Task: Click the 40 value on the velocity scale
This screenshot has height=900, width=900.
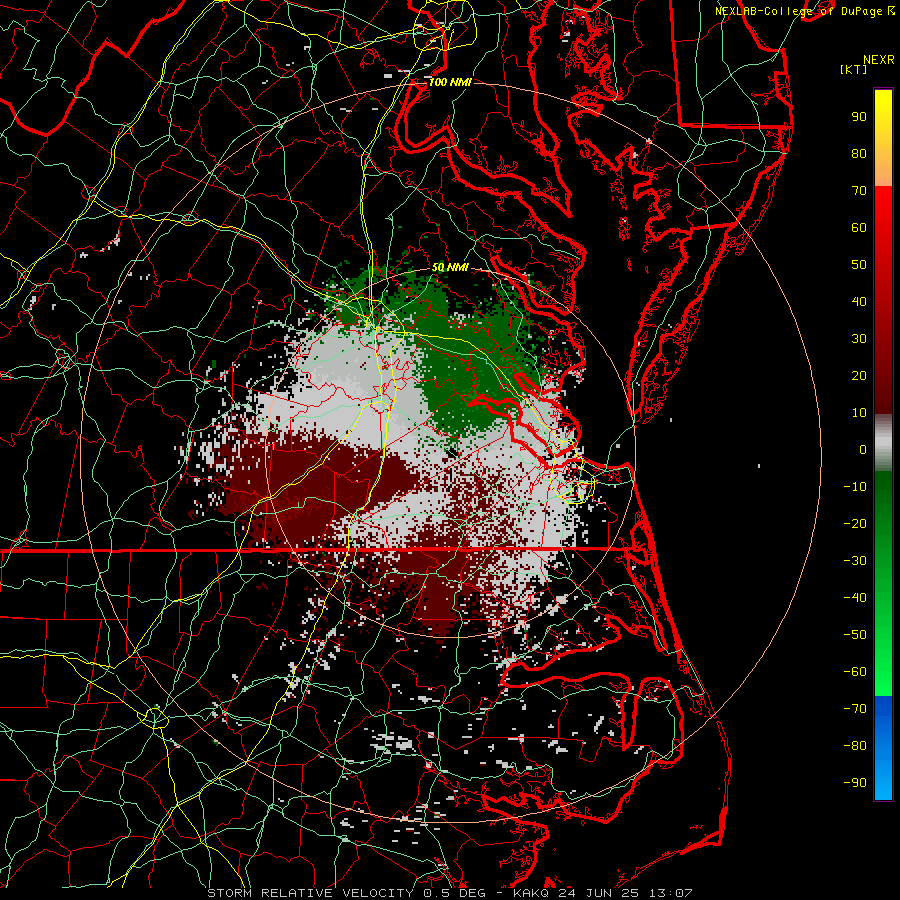Action: [859, 301]
